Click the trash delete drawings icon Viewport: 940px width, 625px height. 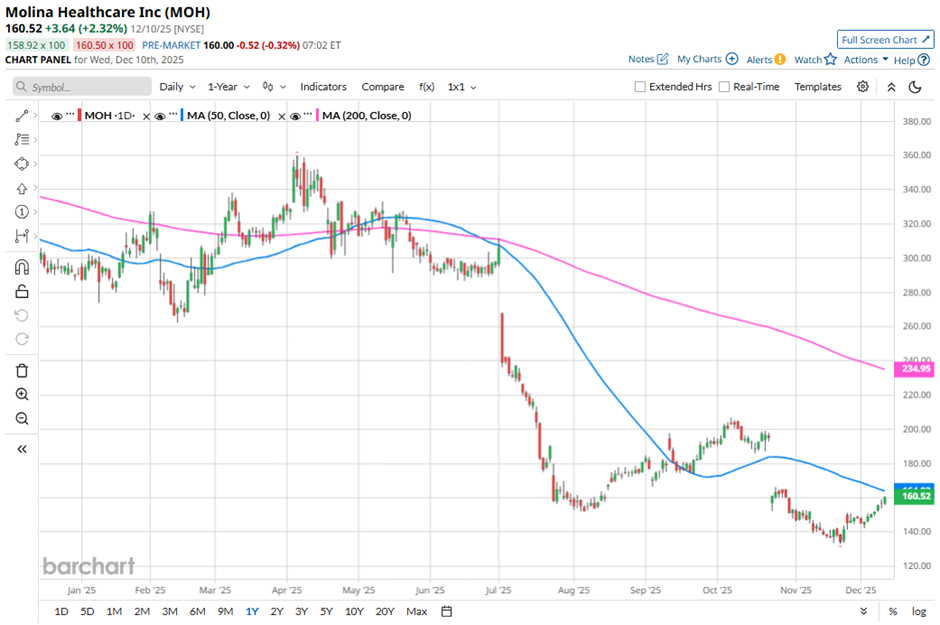[22, 371]
